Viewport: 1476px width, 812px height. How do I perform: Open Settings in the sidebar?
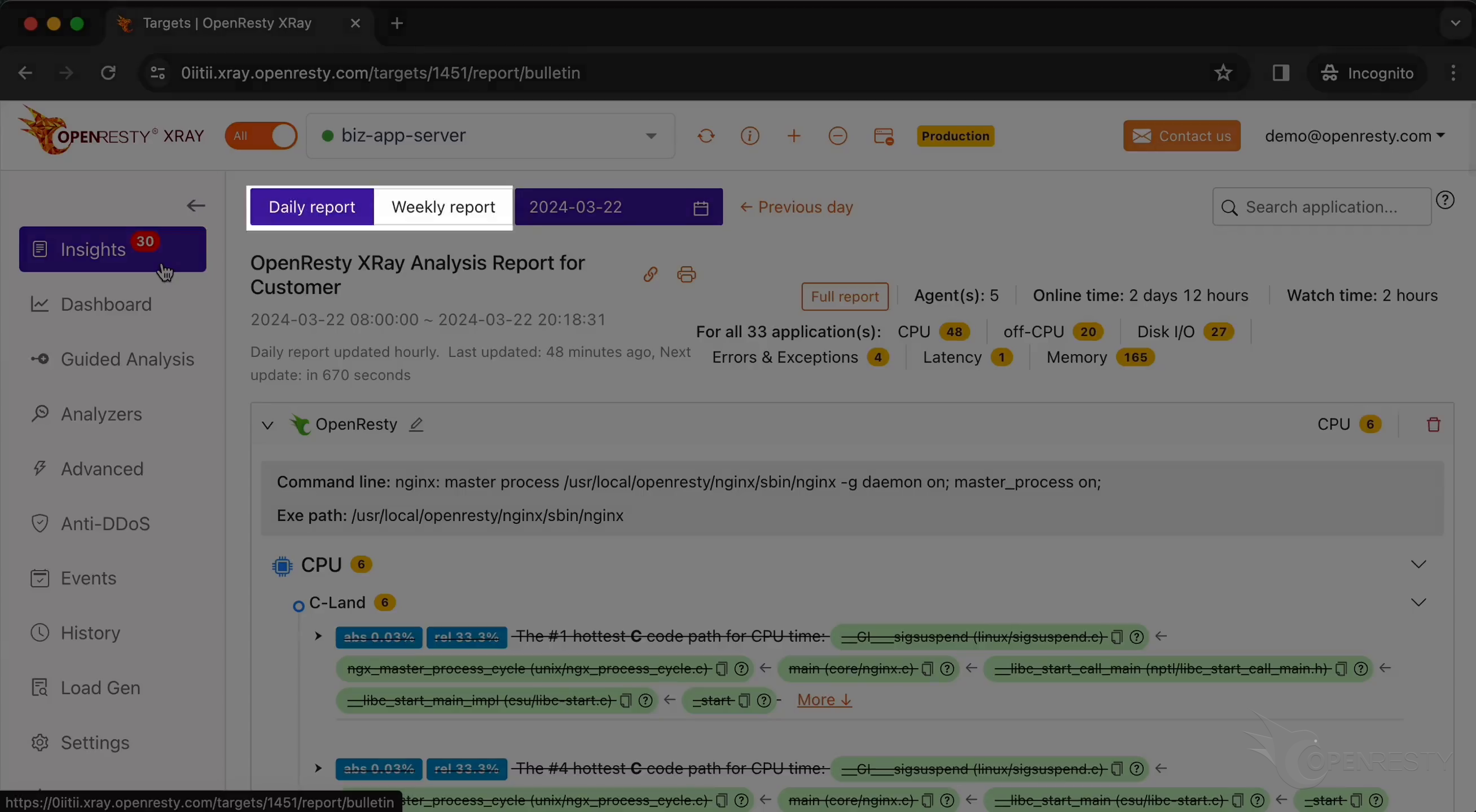pos(80,743)
